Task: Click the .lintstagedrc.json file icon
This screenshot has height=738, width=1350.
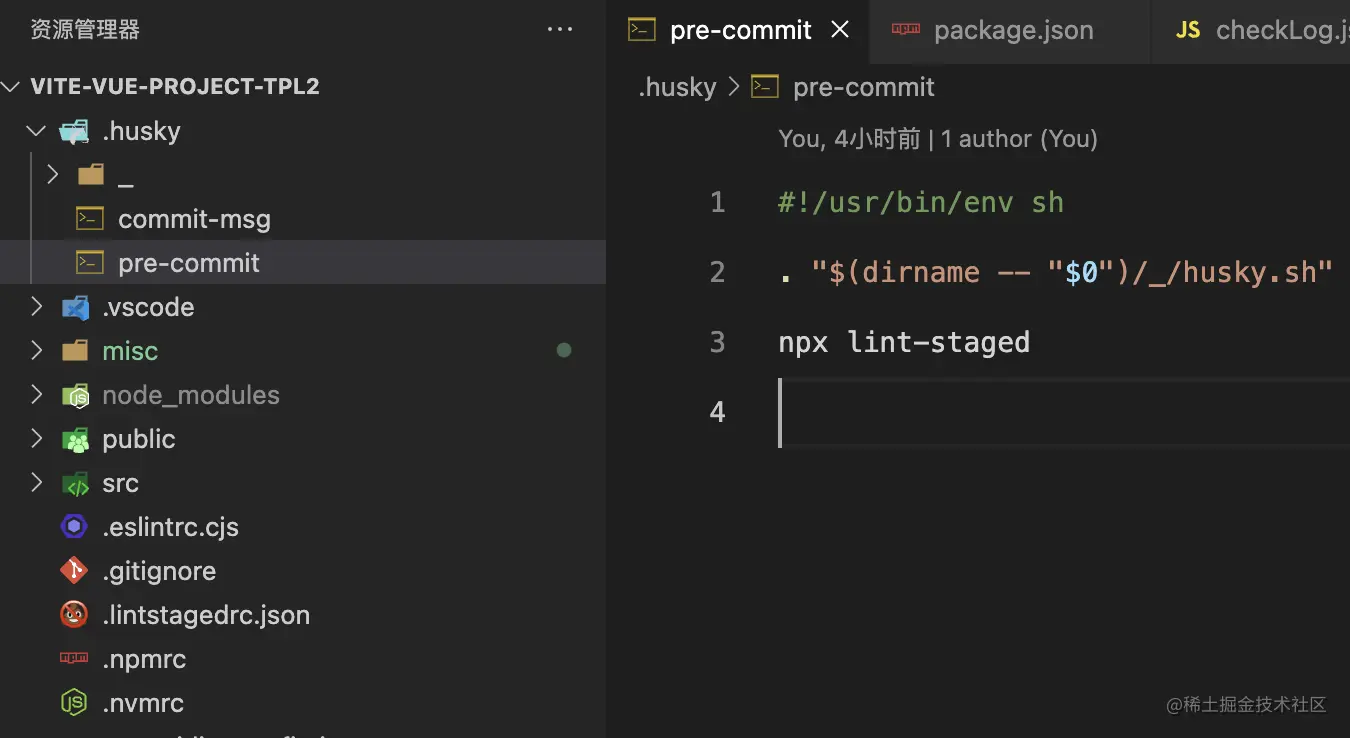Action: (x=75, y=615)
